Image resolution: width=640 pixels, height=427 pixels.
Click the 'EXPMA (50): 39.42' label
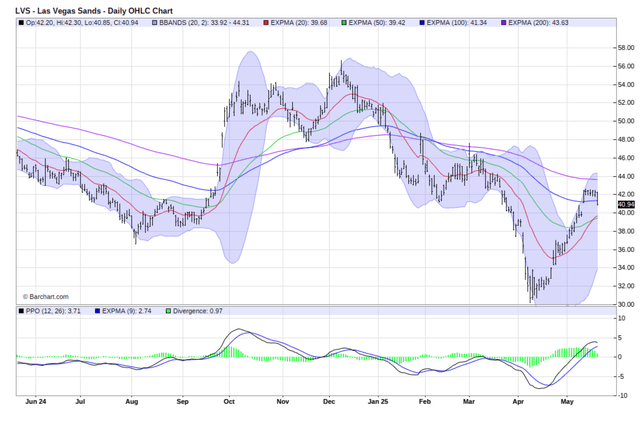pos(377,23)
